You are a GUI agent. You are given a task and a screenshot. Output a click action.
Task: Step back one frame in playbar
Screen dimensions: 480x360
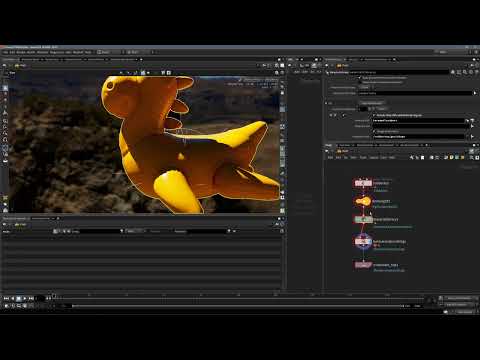tap(13, 298)
